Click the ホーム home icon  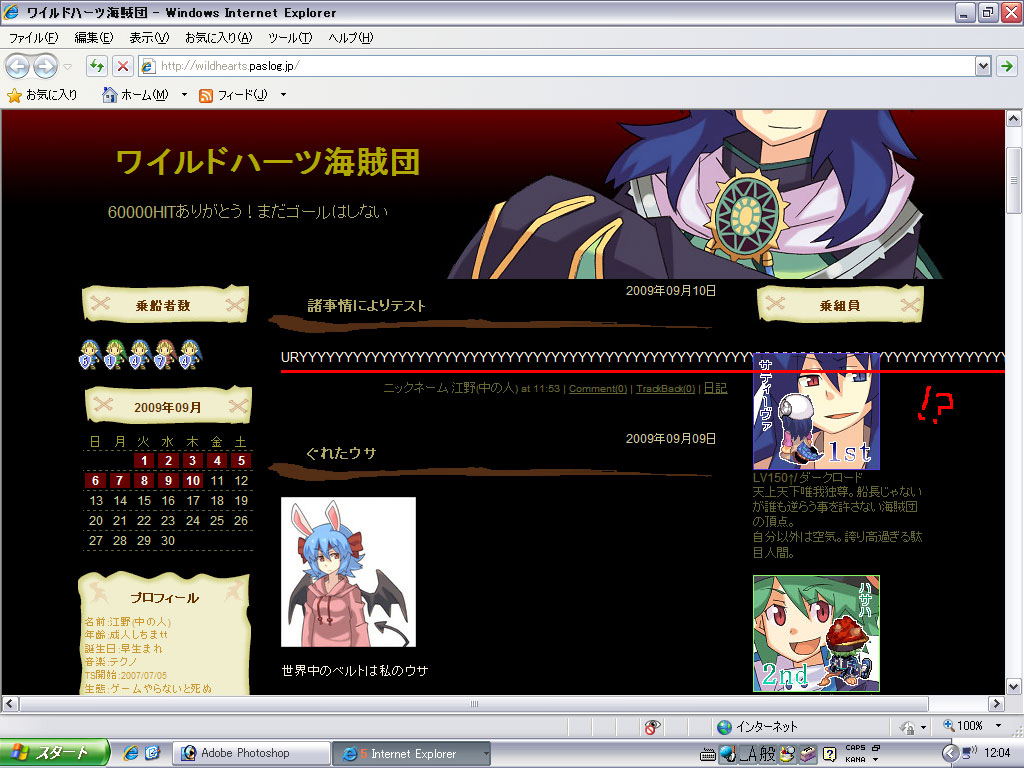click(x=109, y=95)
